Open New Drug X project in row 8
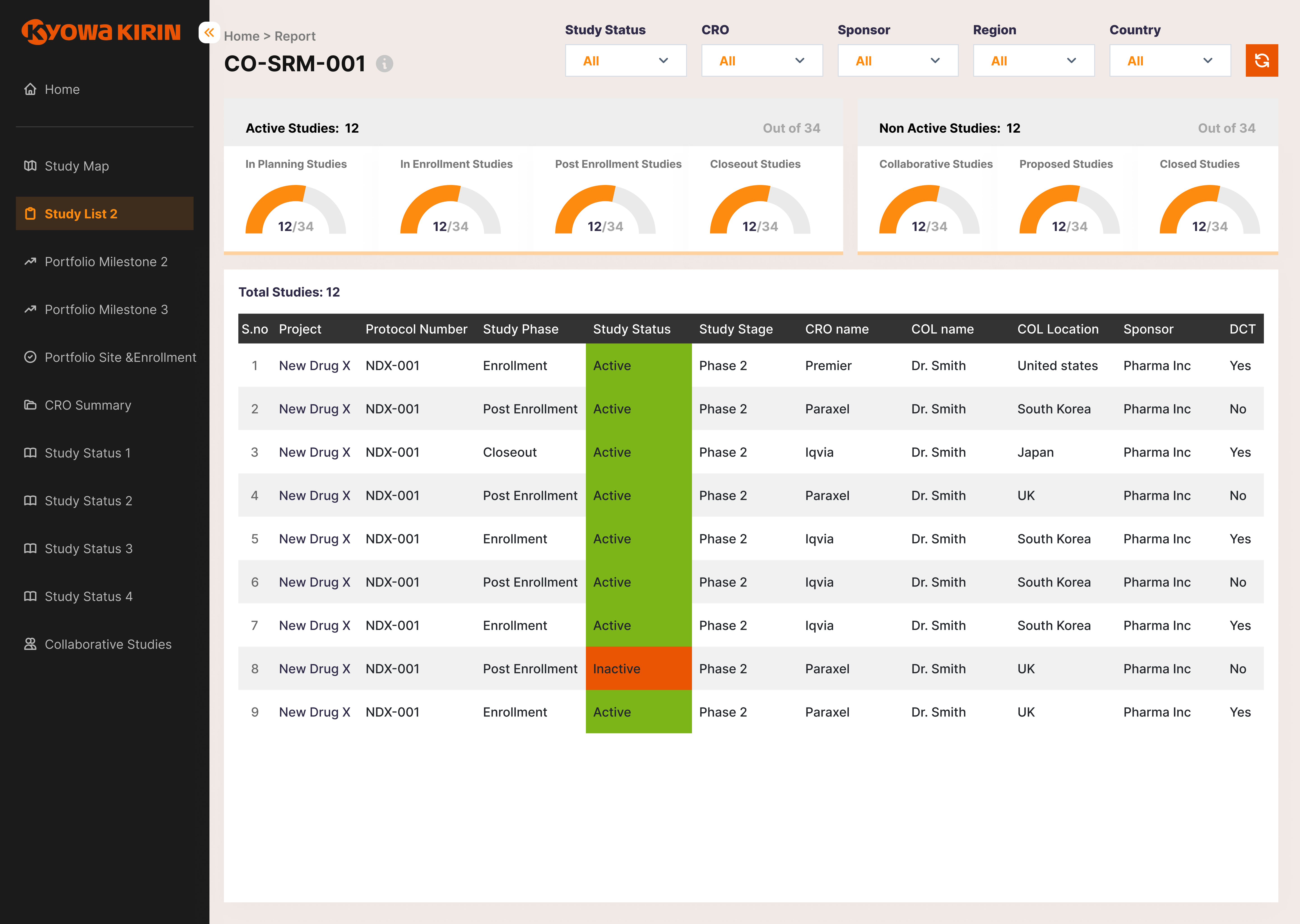The height and width of the screenshot is (924, 1300). (315, 669)
